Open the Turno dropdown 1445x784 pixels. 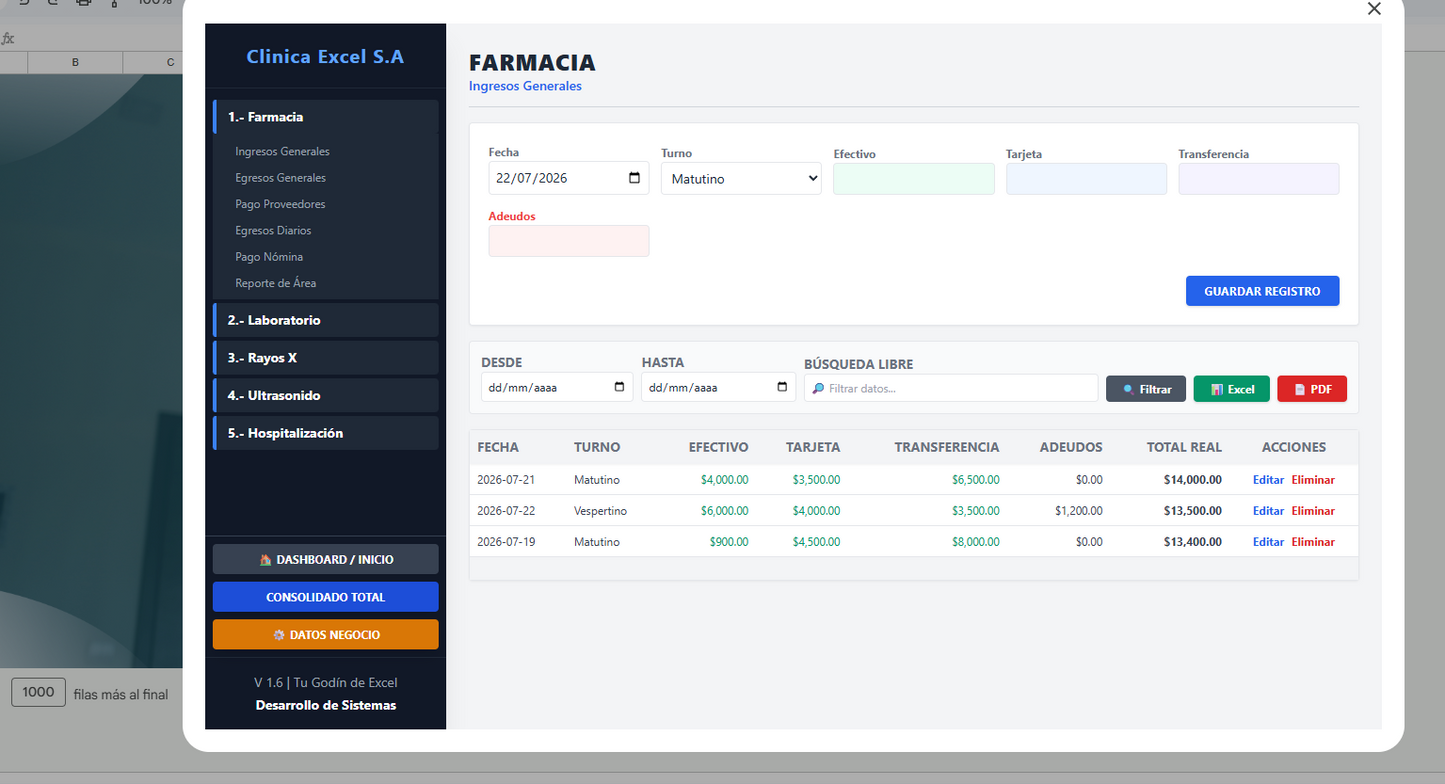pos(741,179)
